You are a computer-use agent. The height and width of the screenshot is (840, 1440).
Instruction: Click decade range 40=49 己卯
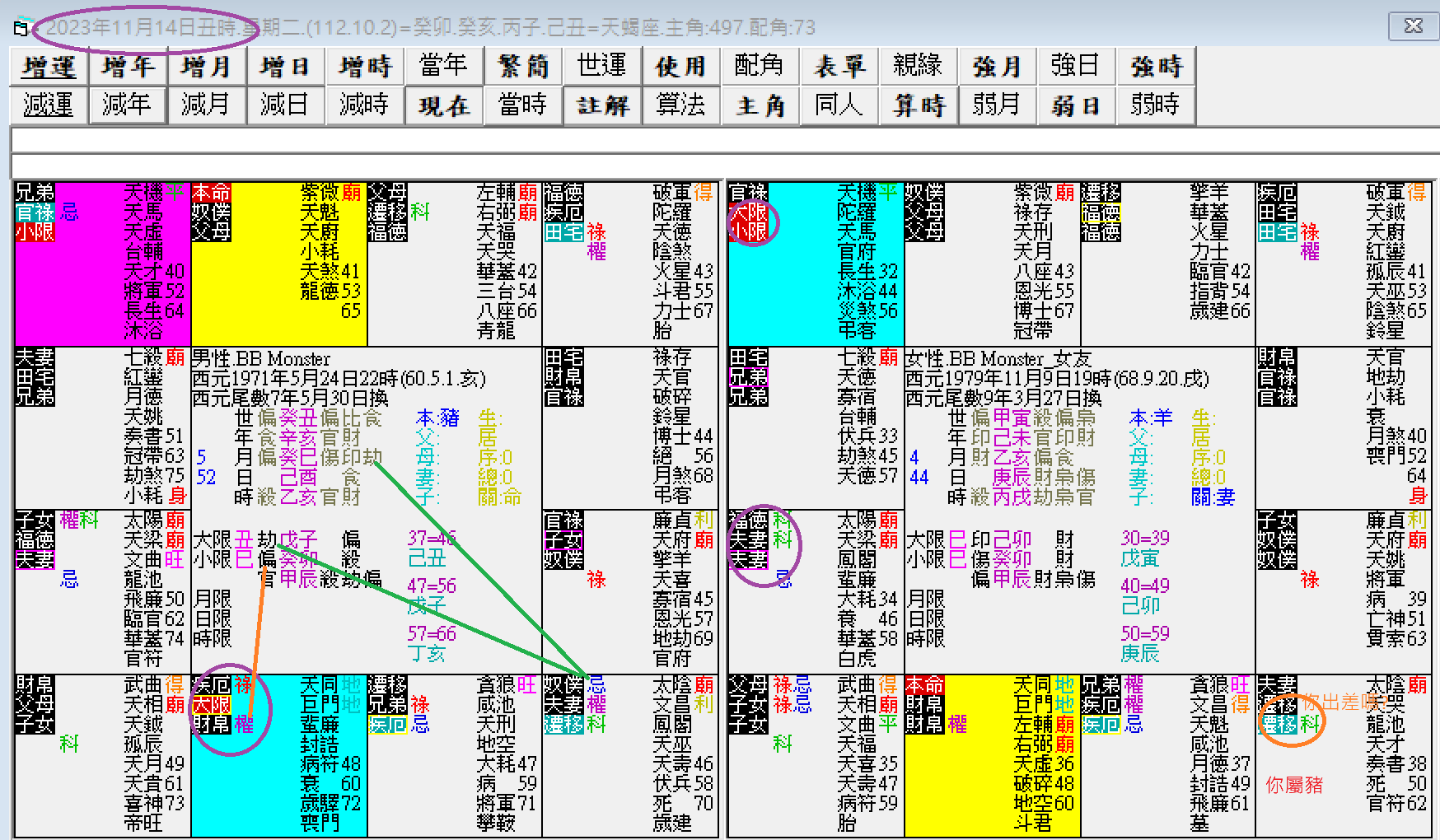1145,596
